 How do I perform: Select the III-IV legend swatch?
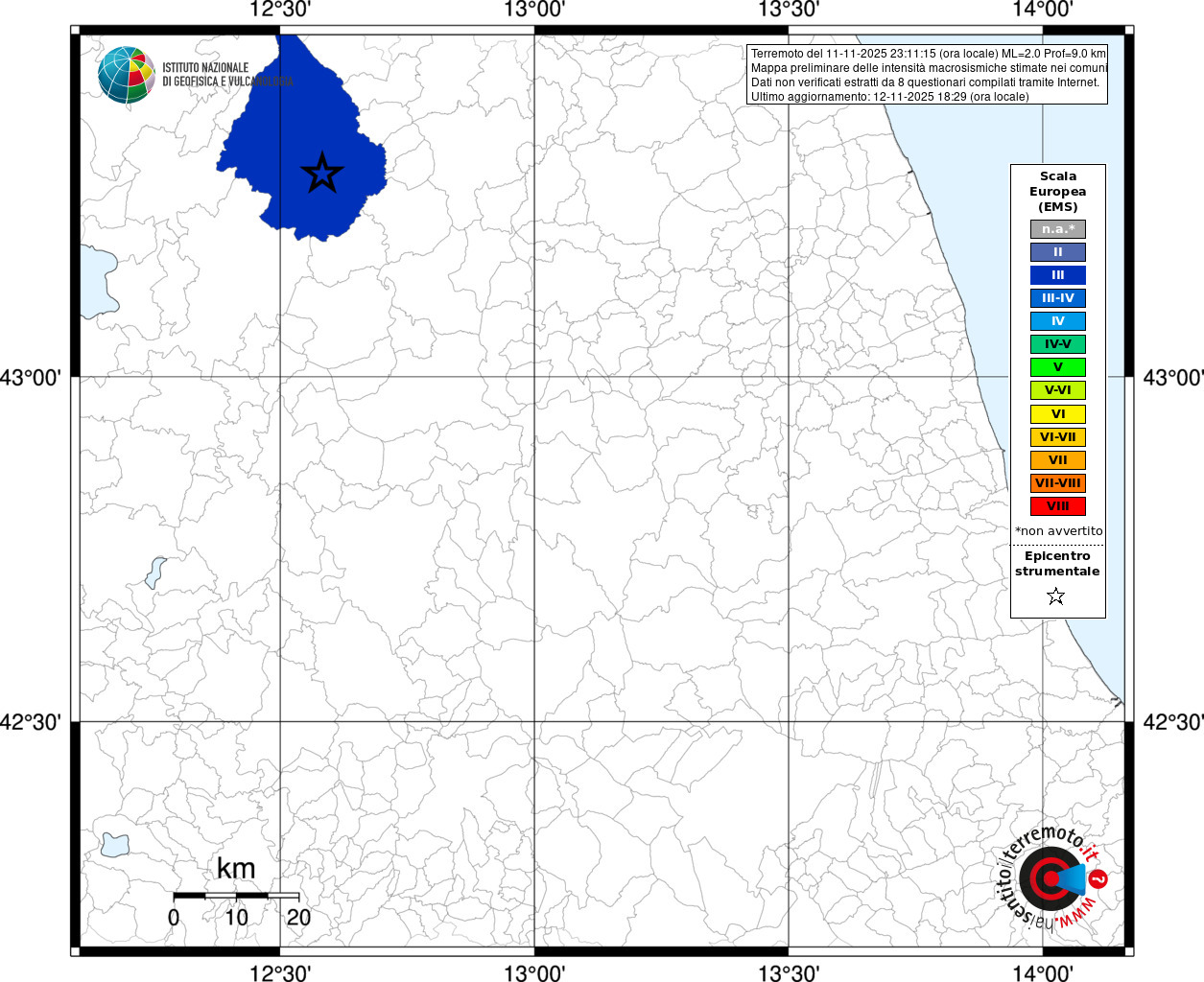1057,298
